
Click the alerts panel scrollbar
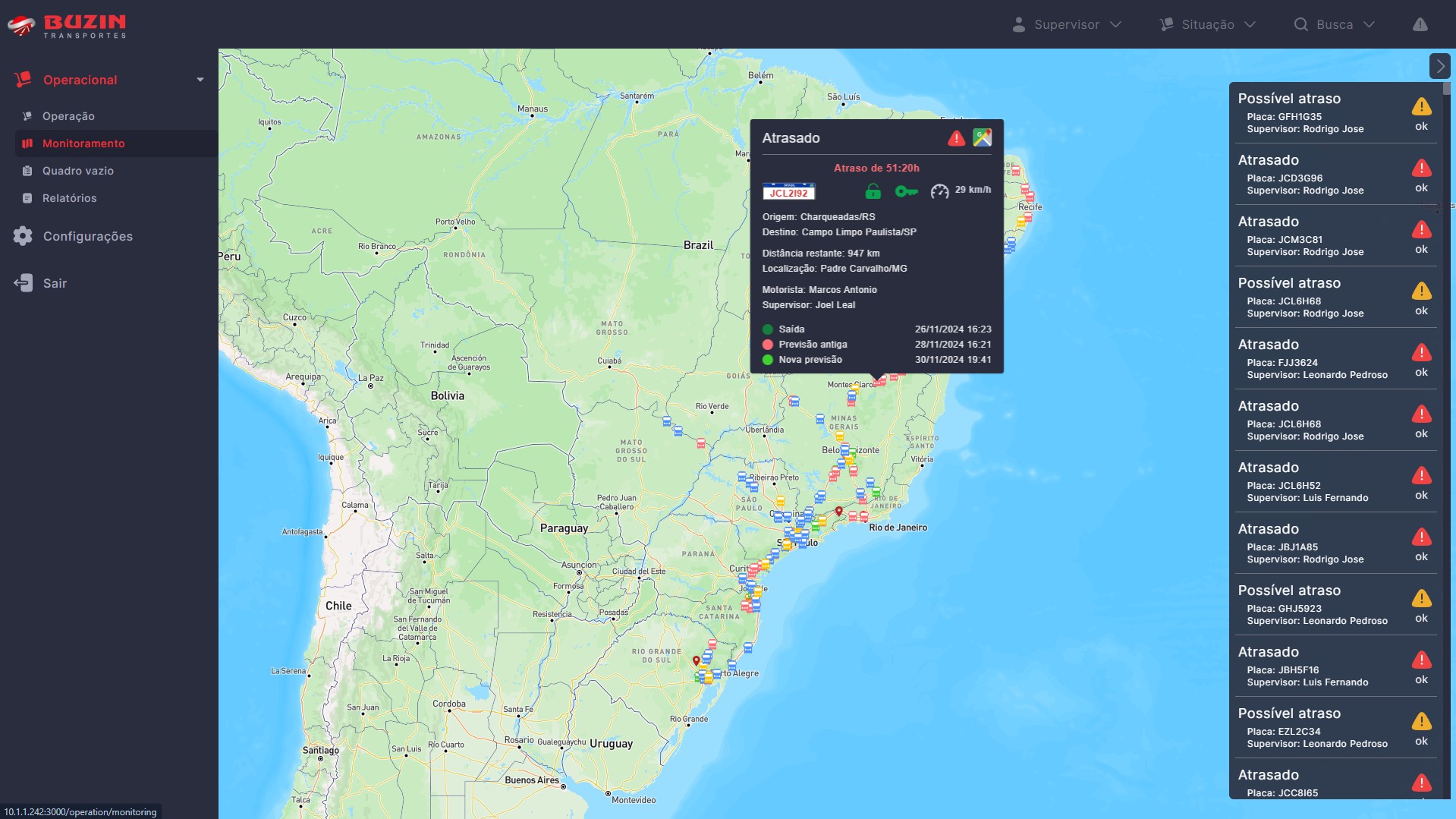coord(1447,89)
